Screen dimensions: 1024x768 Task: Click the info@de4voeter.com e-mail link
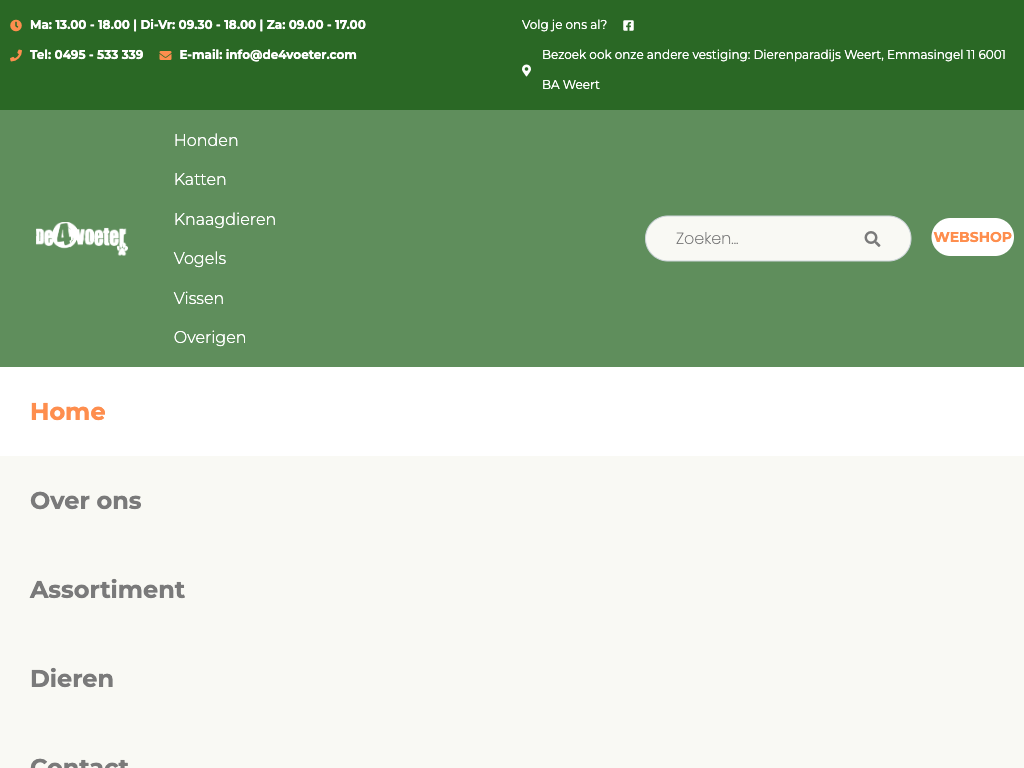click(268, 55)
